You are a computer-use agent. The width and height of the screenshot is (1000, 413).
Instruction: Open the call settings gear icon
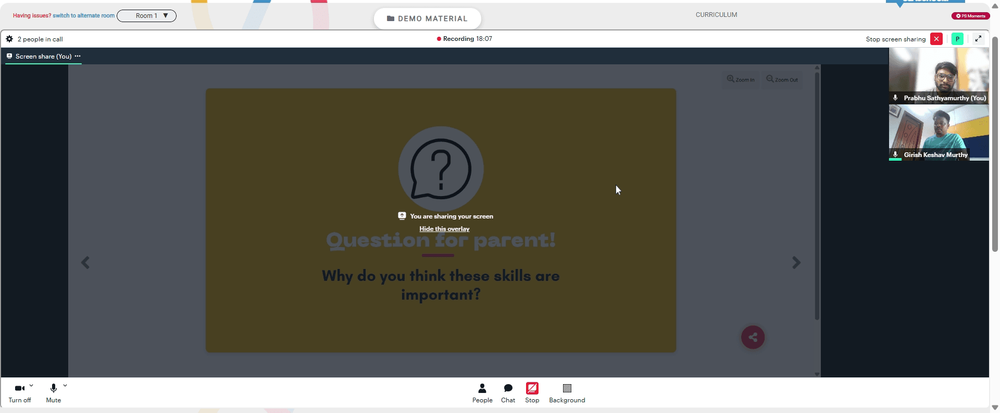9,39
